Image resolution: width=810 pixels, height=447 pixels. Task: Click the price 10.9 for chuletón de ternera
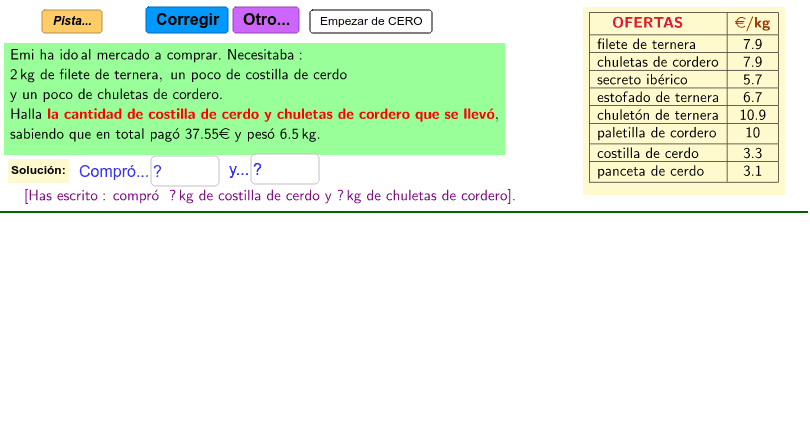(x=753, y=115)
